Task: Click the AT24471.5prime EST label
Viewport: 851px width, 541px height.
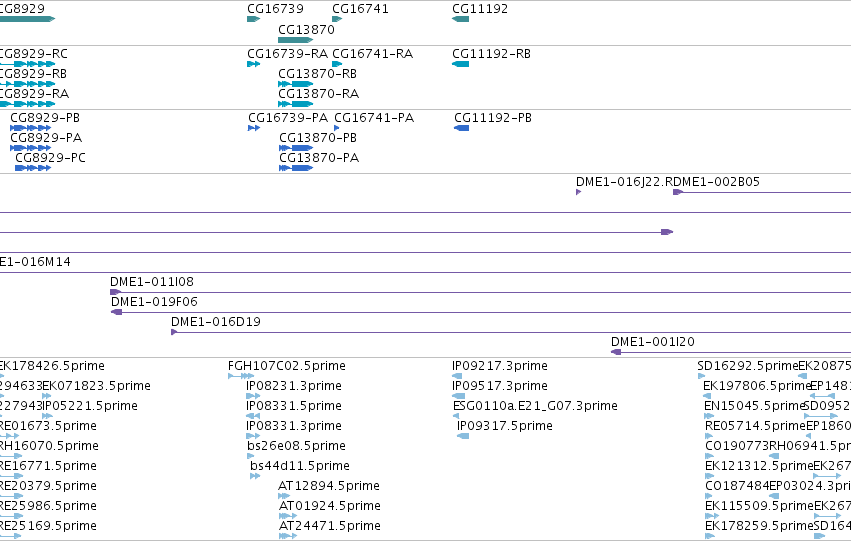Action: [329, 526]
